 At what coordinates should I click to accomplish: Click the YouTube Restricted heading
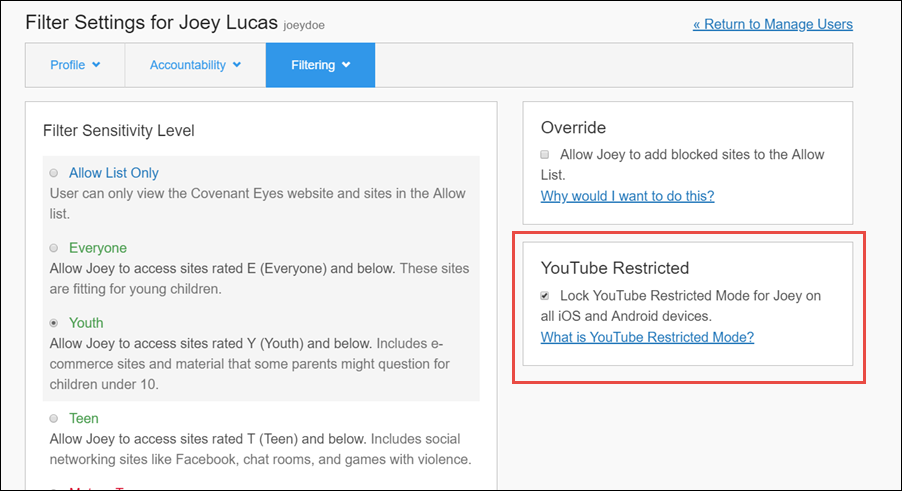click(x=615, y=268)
